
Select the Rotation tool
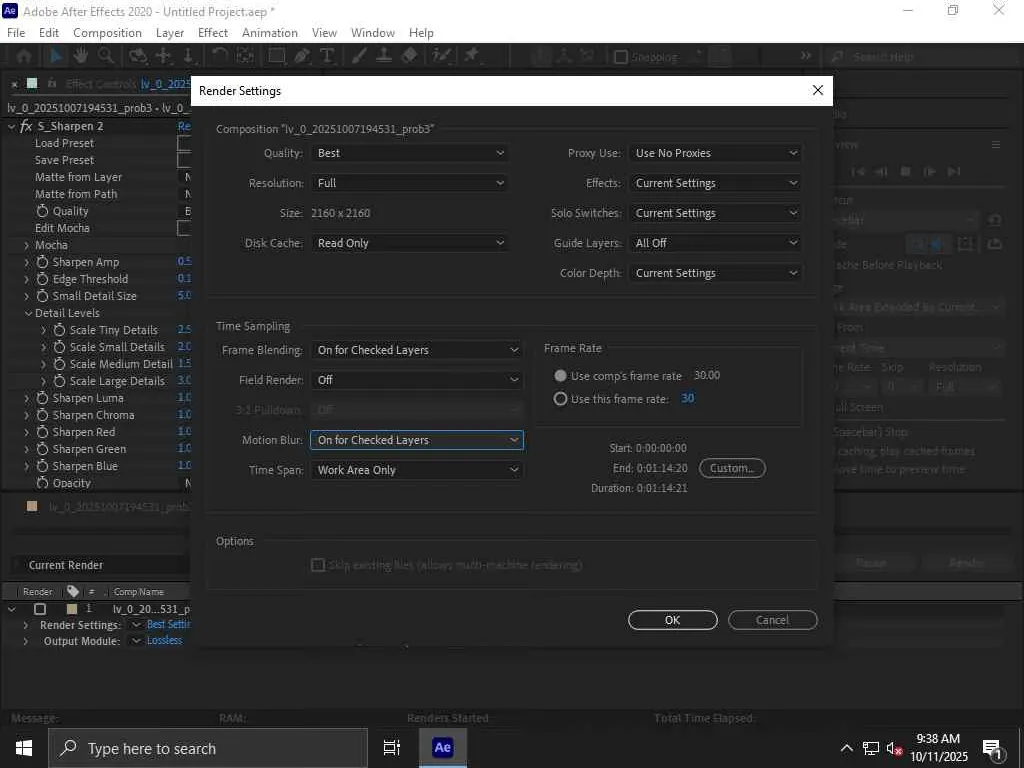tap(219, 56)
